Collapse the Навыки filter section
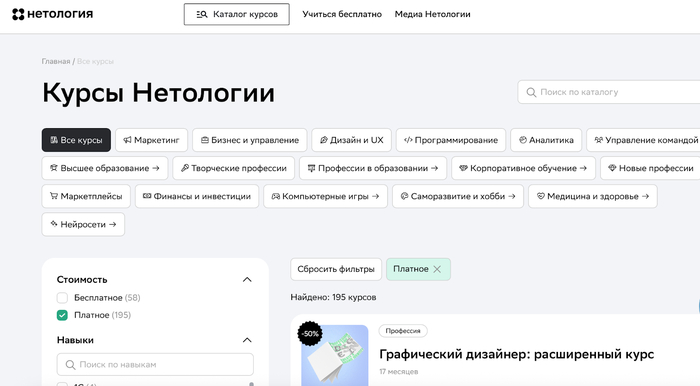Image resolution: width=700 pixels, height=386 pixels. coord(247,340)
